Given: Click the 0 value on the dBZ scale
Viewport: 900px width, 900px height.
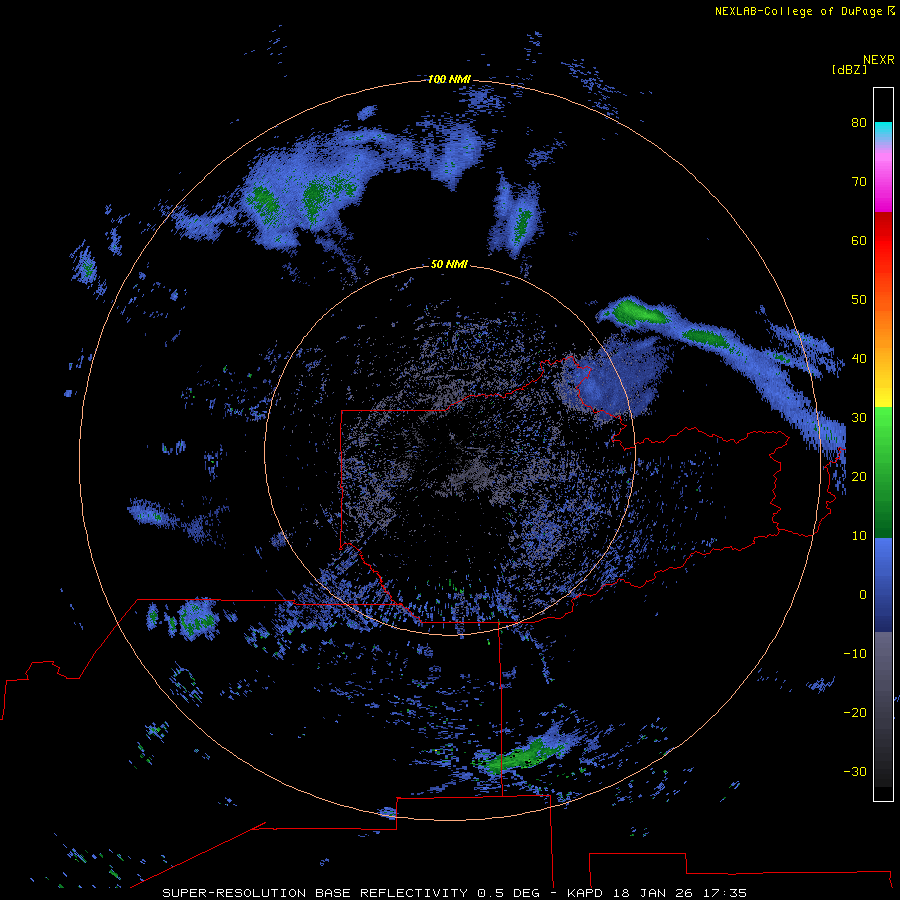Looking at the screenshot, I should tap(863, 595).
